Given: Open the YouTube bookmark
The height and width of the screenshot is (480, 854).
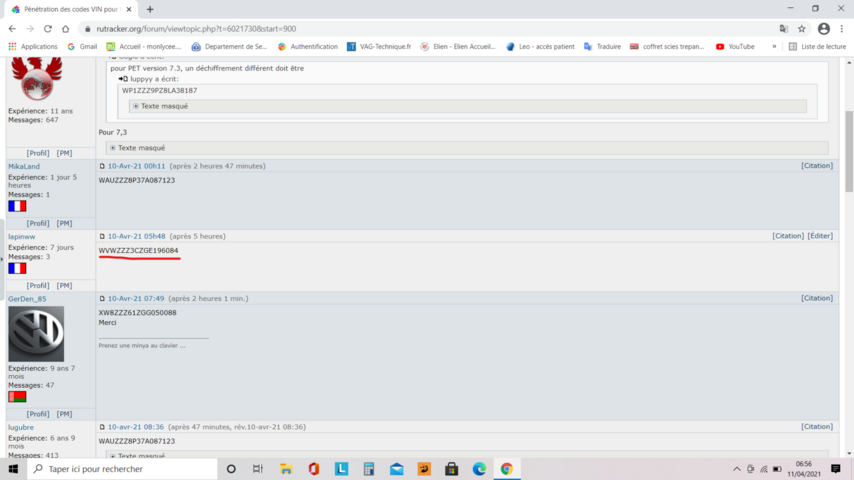Looking at the screenshot, I should click(735, 47).
